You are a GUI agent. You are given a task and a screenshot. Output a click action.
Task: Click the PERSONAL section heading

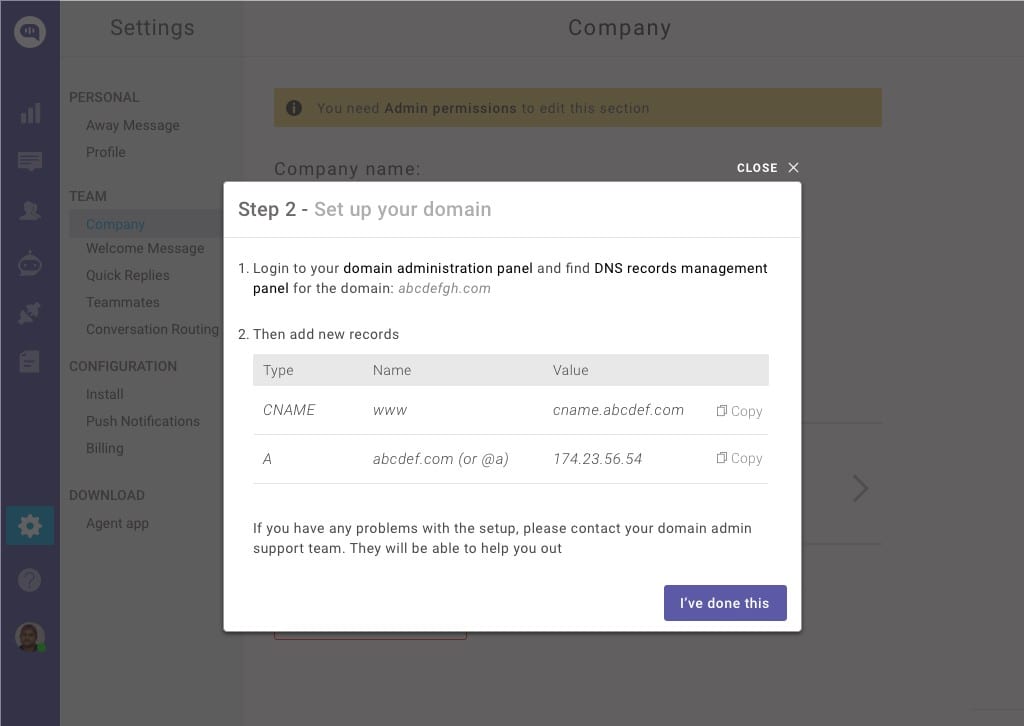[x=104, y=97]
